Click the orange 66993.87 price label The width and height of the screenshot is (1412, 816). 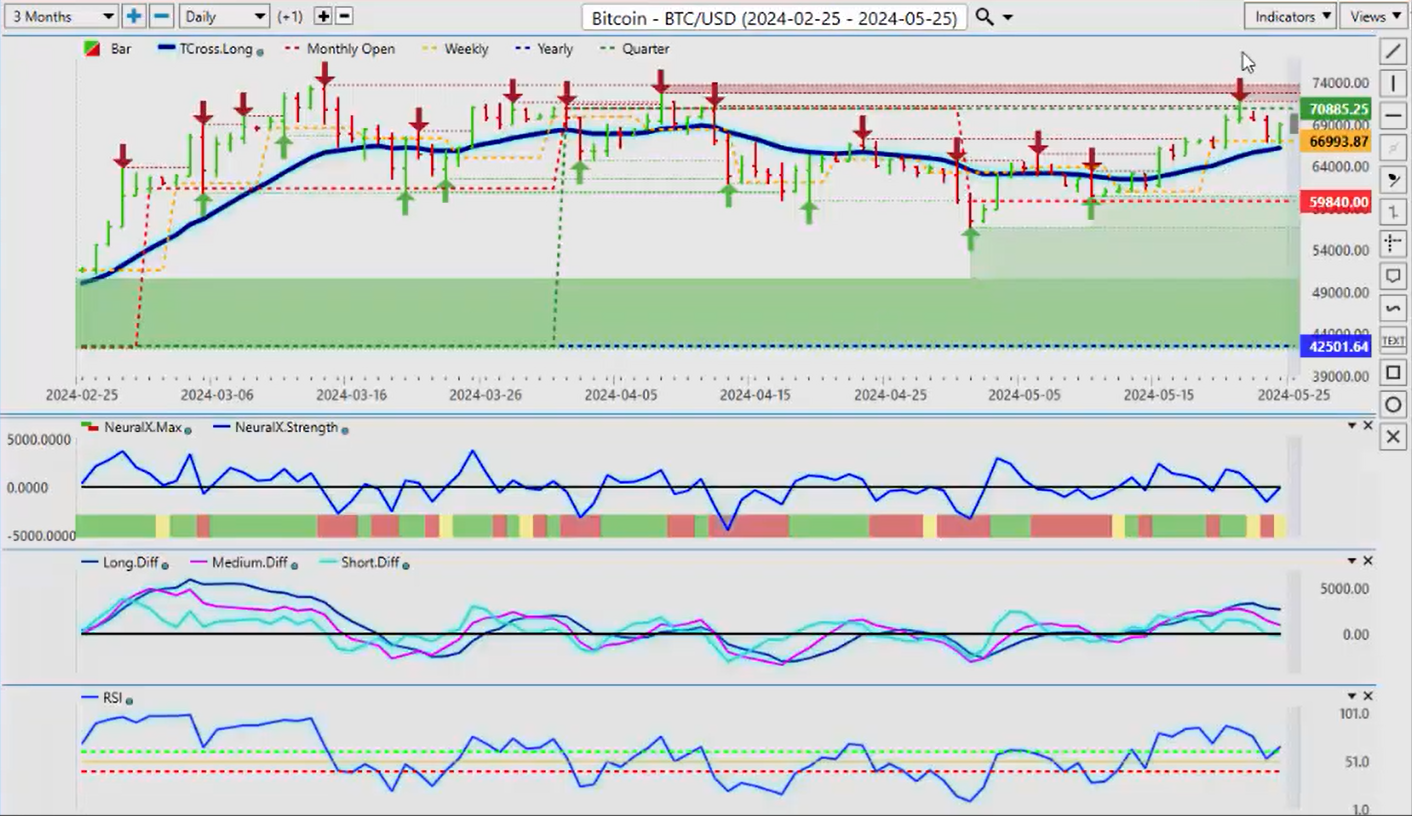tap(1335, 142)
